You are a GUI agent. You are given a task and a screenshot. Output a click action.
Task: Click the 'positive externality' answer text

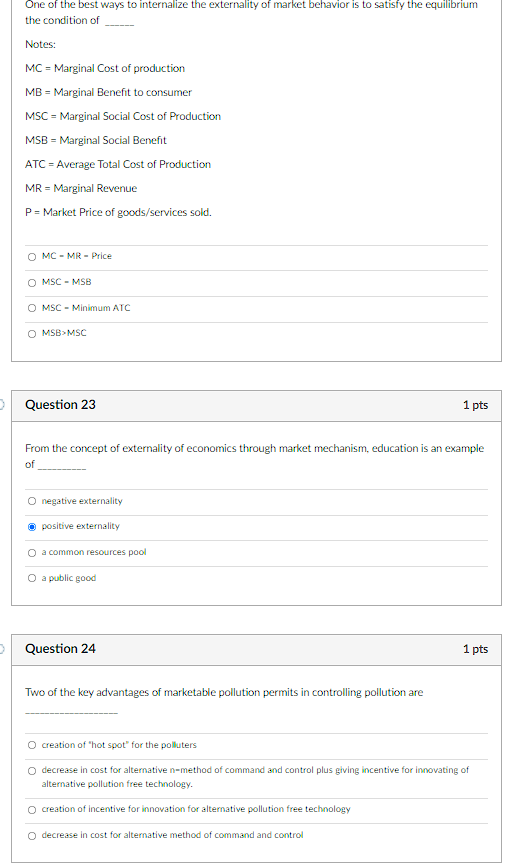pos(81,526)
